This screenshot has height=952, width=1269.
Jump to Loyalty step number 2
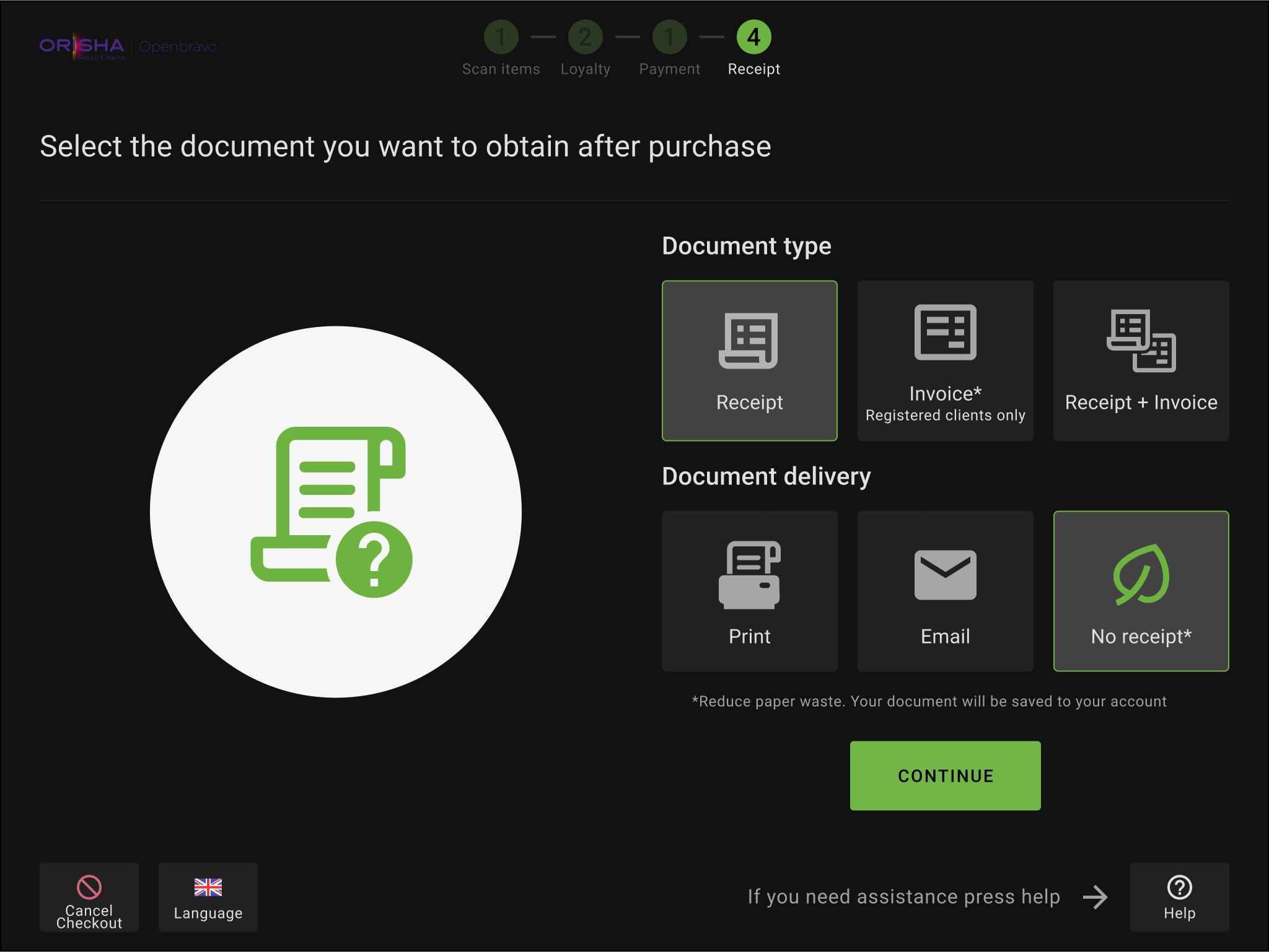coord(585,37)
